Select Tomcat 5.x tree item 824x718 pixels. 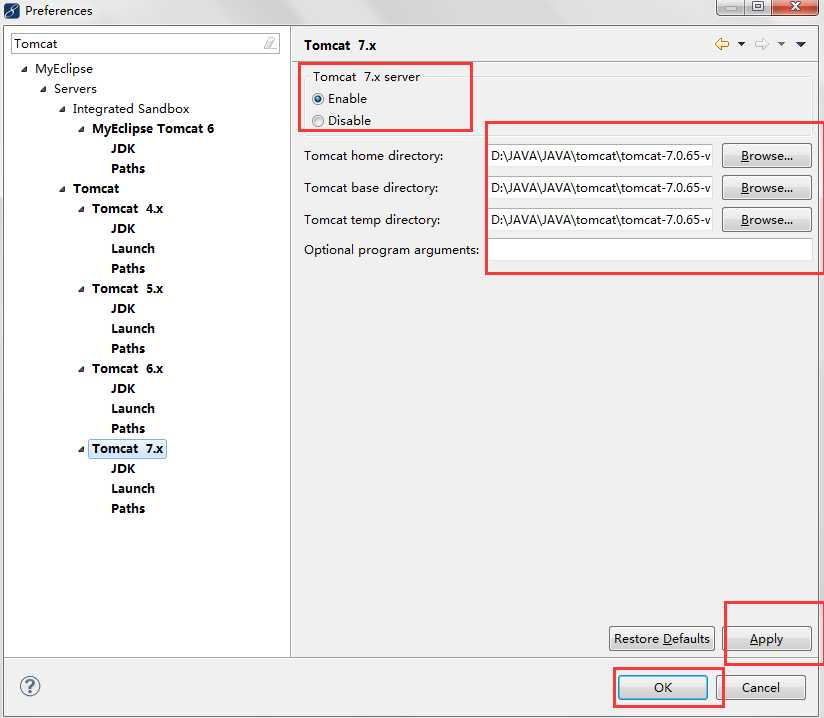click(x=128, y=289)
